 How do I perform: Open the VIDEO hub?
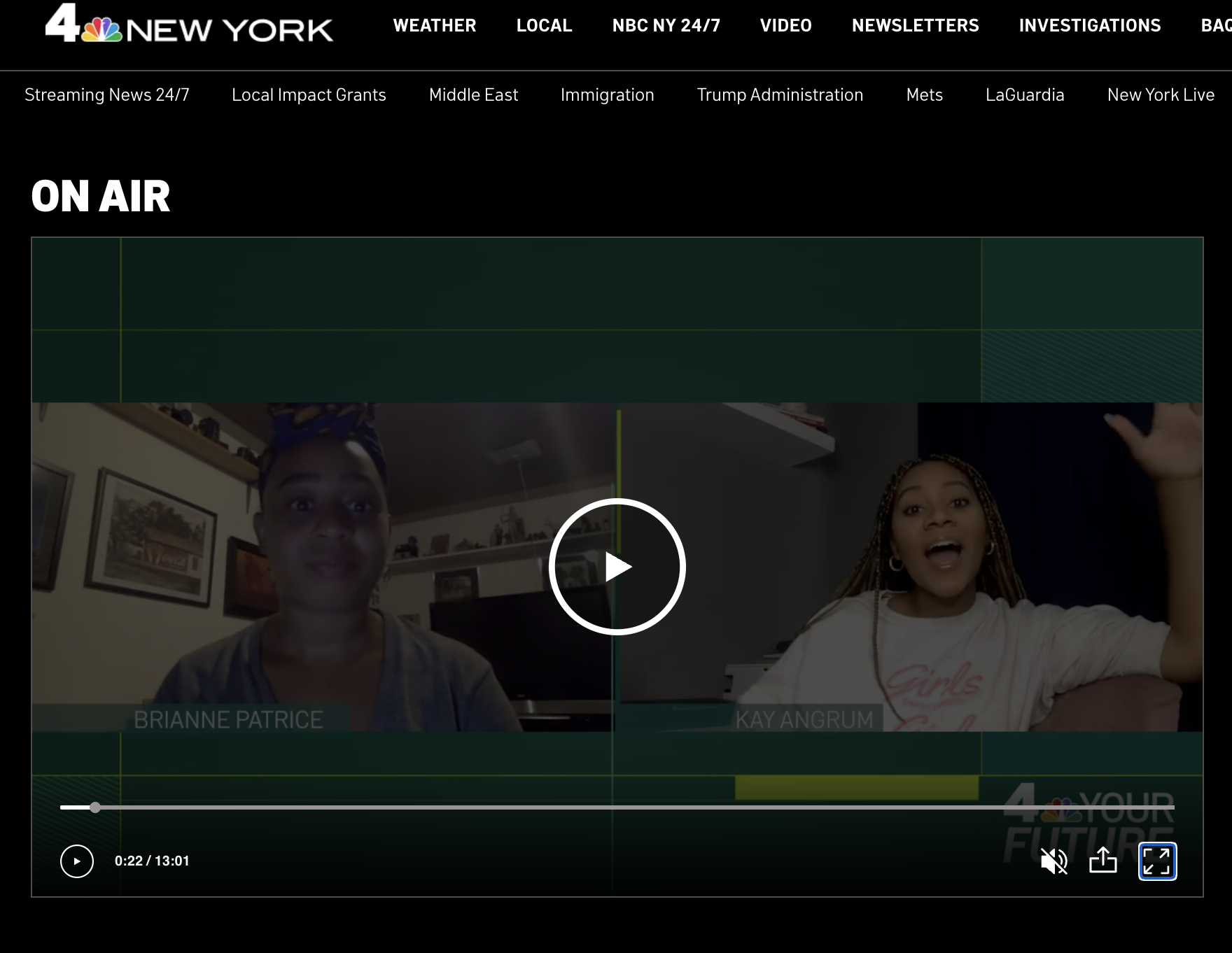tap(785, 26)
